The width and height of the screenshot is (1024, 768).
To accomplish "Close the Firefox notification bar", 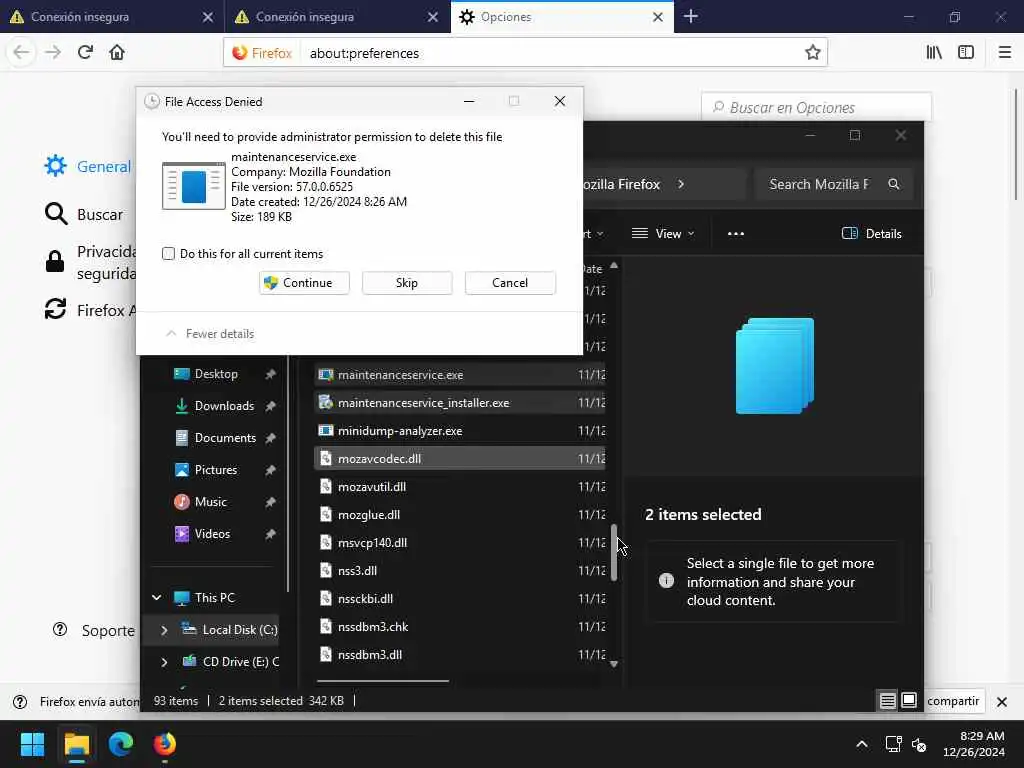I will (1002, 702).
